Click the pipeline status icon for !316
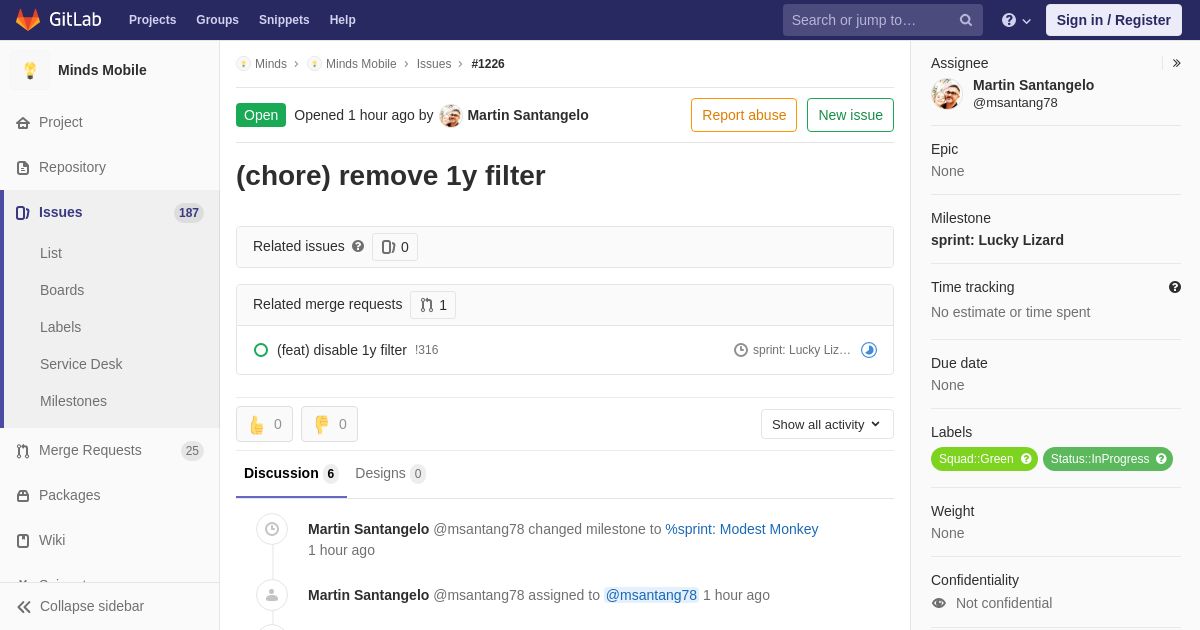1200x630 pixels. (x=869, y=350)
